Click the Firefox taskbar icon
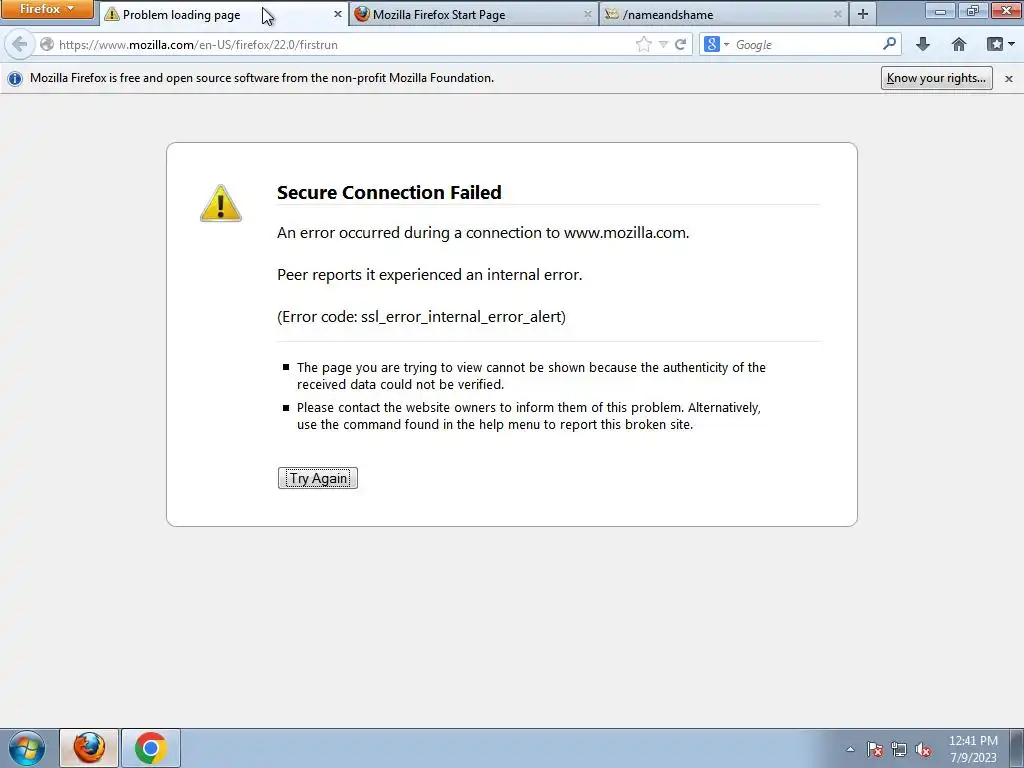The width and height of the screenshot is (1024, 768). click(x=89, y=748)
